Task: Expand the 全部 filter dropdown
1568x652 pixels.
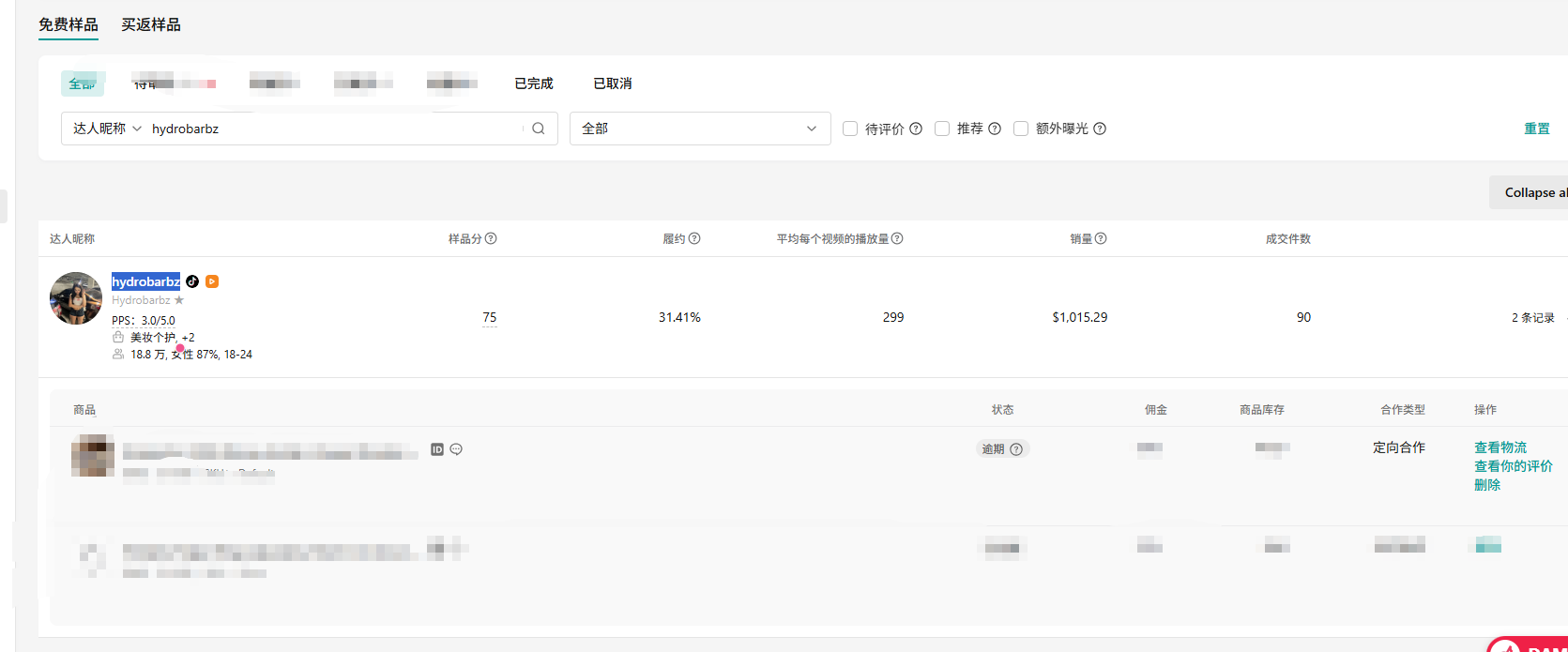Action: [700, 129]
